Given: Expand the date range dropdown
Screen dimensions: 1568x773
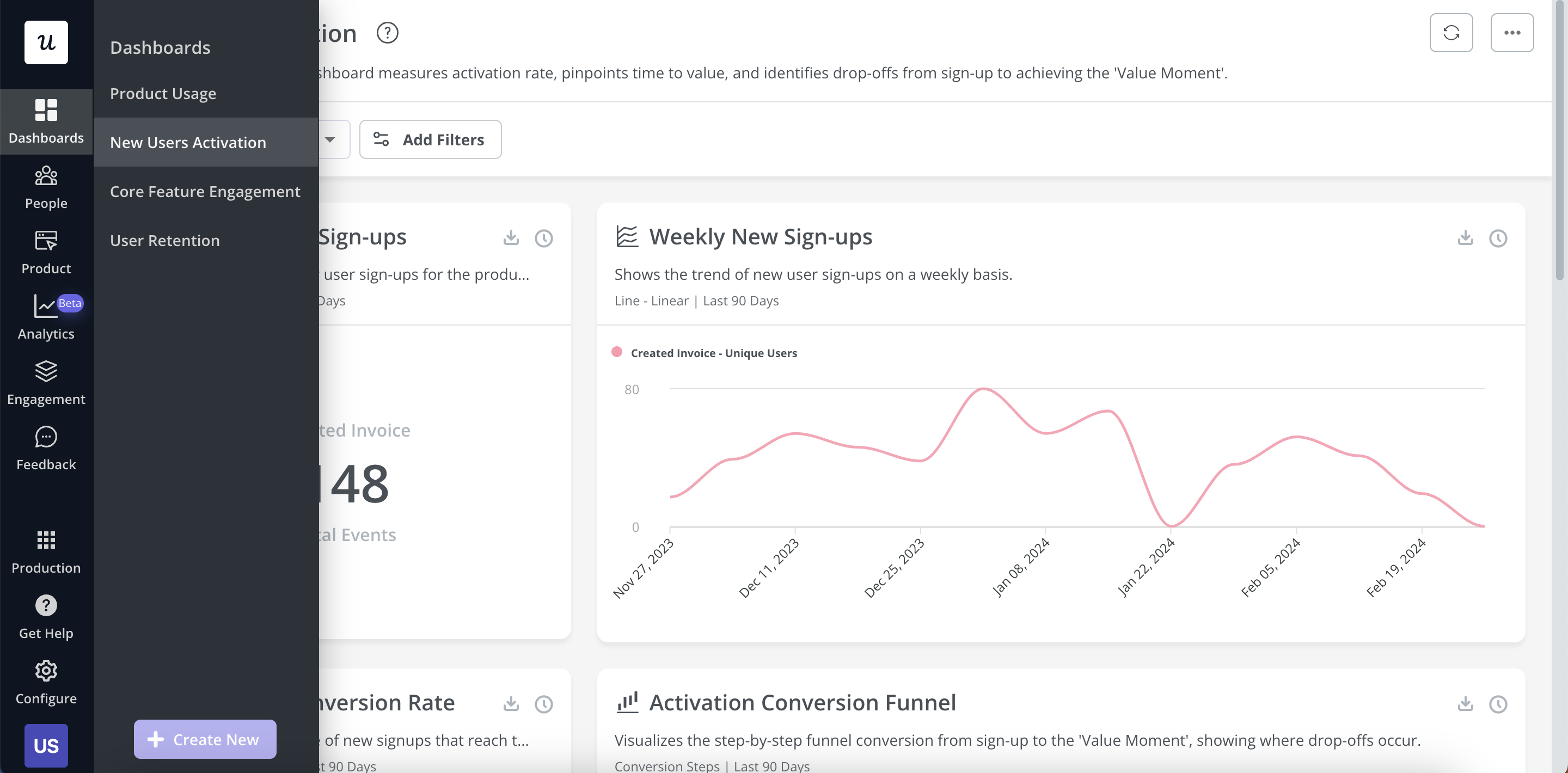Looking at the screenshot, I should (x=329, y=139).
